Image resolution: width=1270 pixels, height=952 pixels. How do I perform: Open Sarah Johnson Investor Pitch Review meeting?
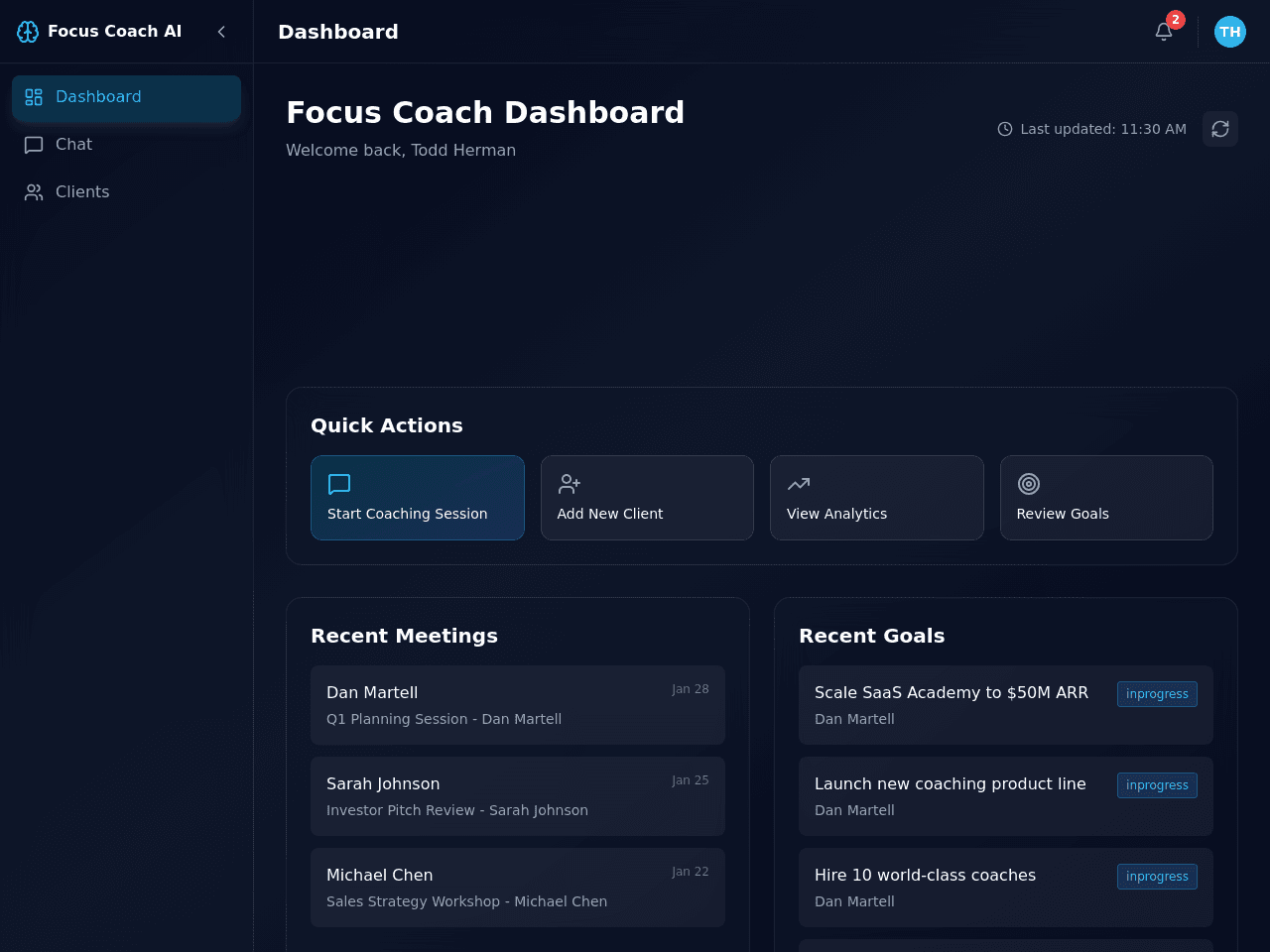point(518,796)
